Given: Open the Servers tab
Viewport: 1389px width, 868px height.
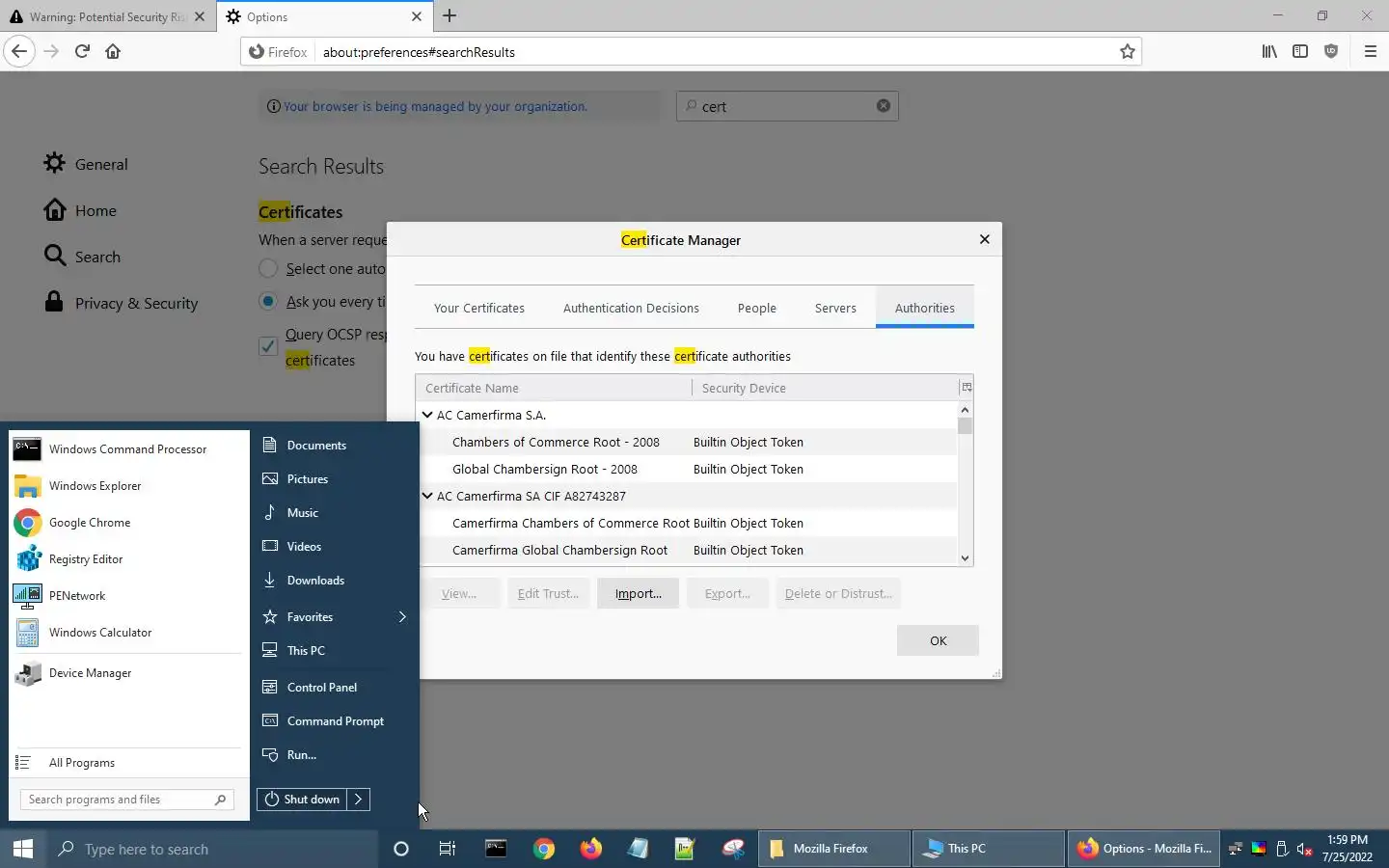Looking at the screenshot, I should (835, 309).
